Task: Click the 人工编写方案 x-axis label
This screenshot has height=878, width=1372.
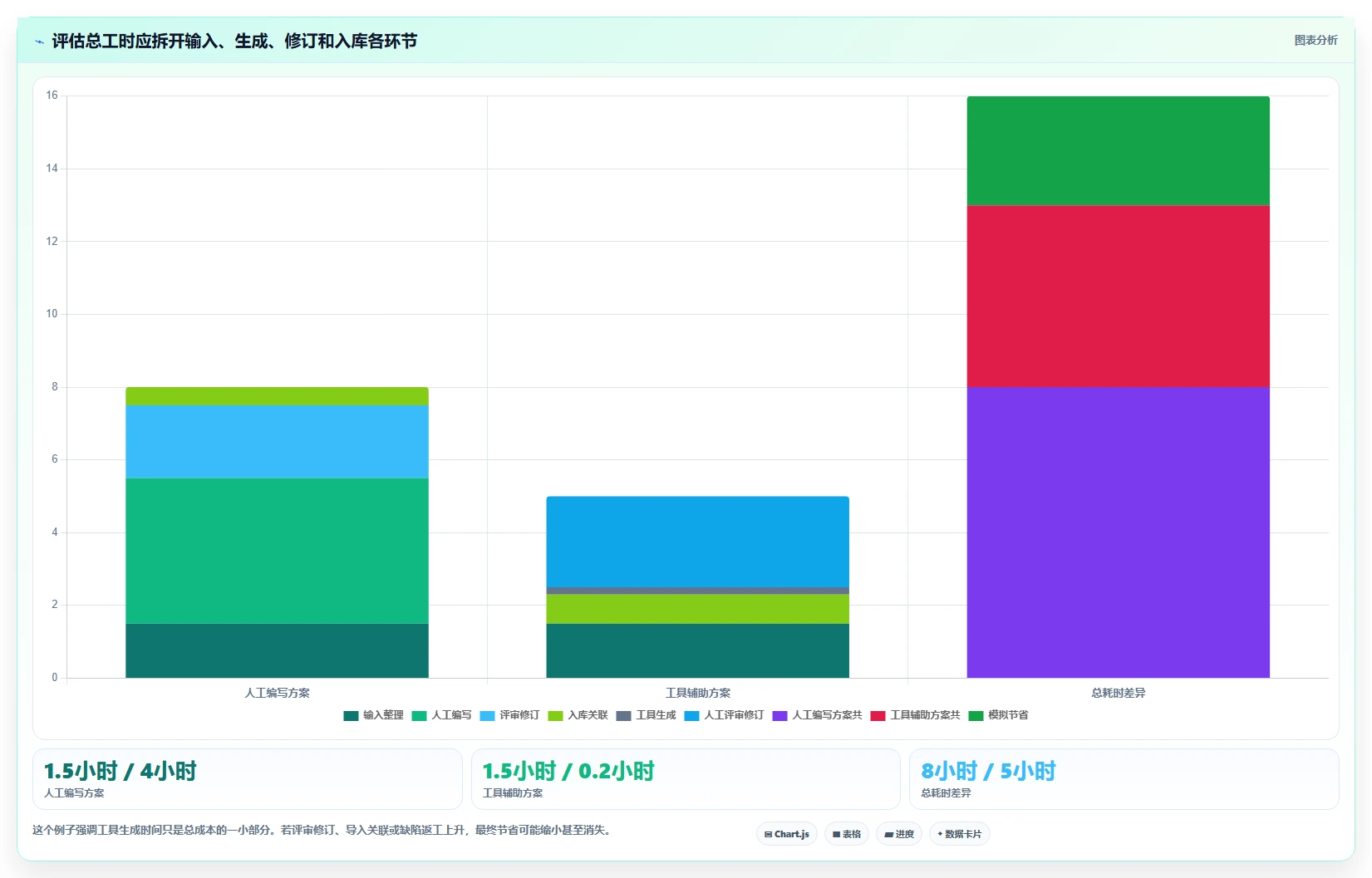Action: [x=277, y=693]
